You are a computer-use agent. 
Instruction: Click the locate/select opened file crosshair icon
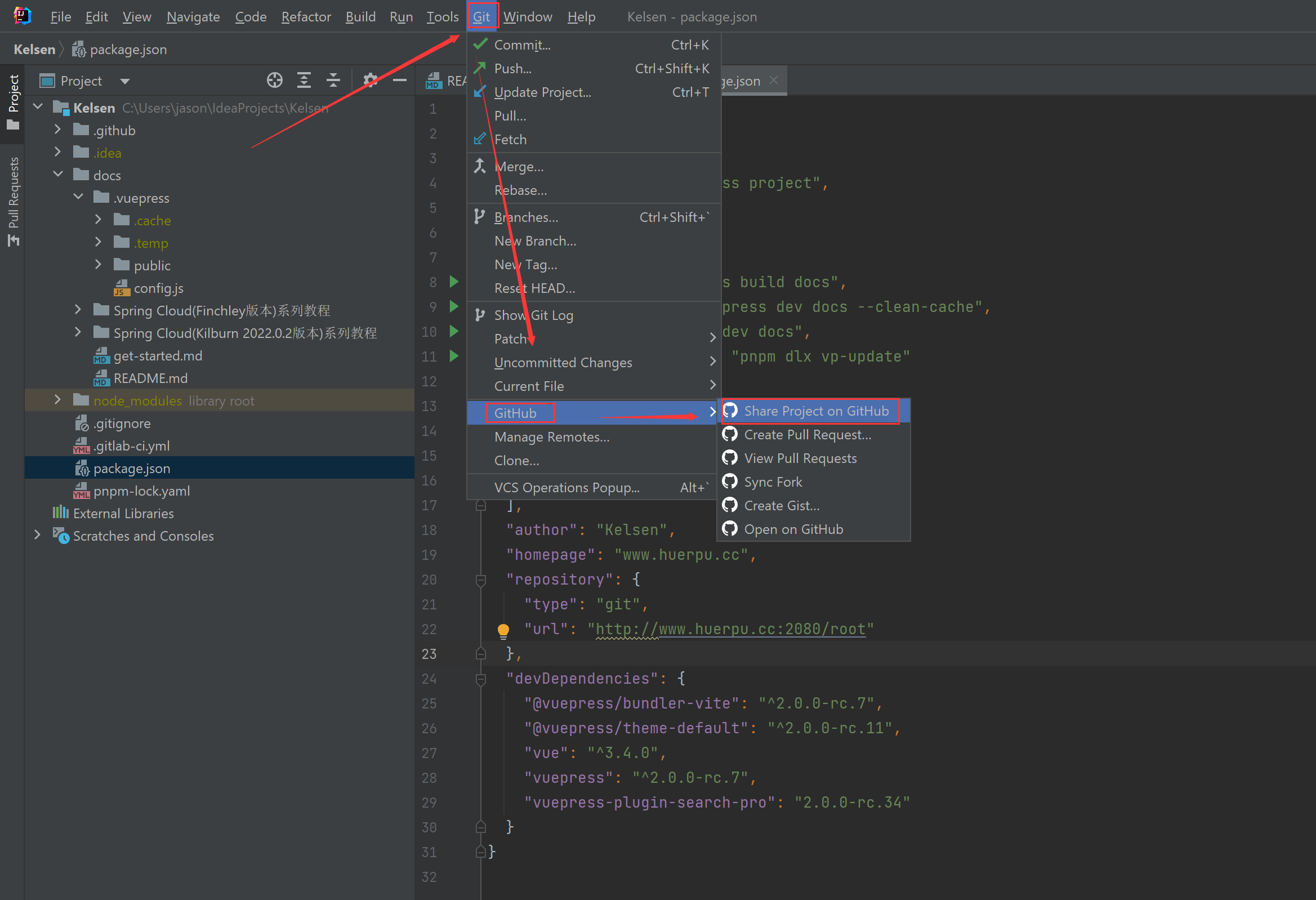pos(275,81)
